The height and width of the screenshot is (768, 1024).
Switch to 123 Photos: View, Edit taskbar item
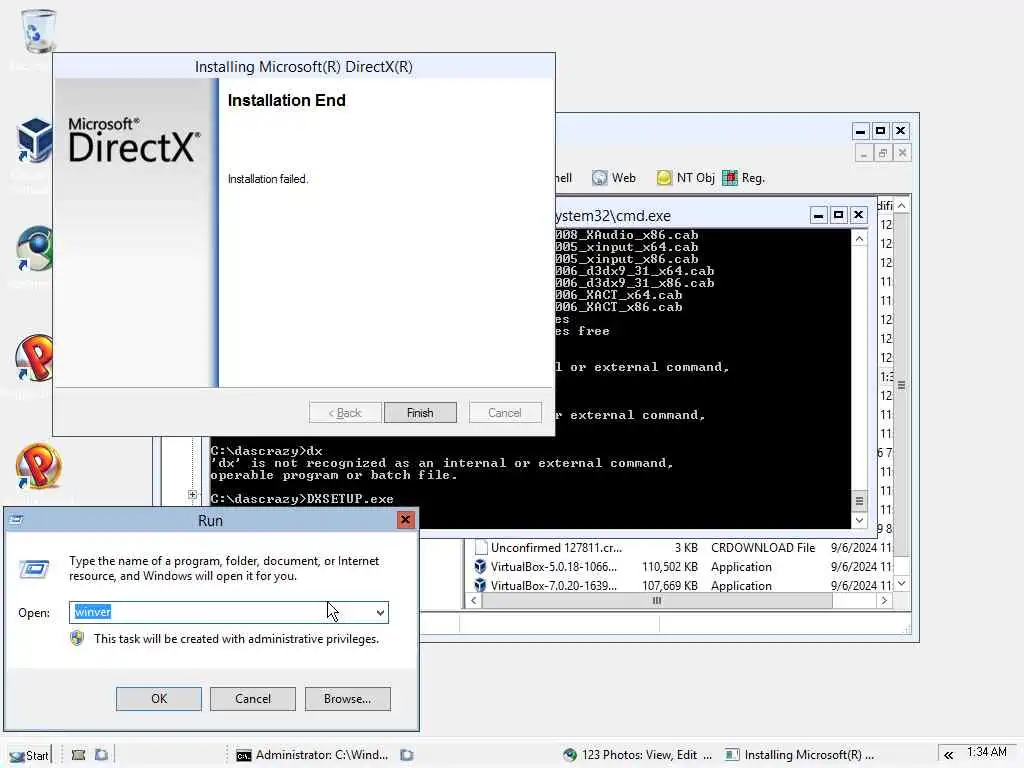point(638,755)
